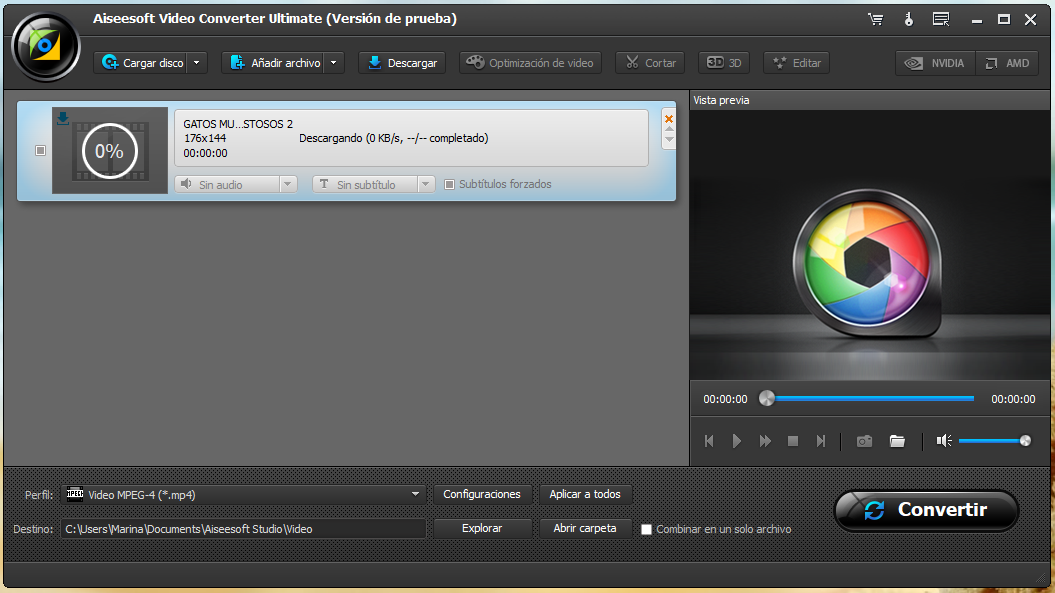1055x593 pixels.
Task: Click the download arrow icon on thumbnail
Action: coord(63,118)
